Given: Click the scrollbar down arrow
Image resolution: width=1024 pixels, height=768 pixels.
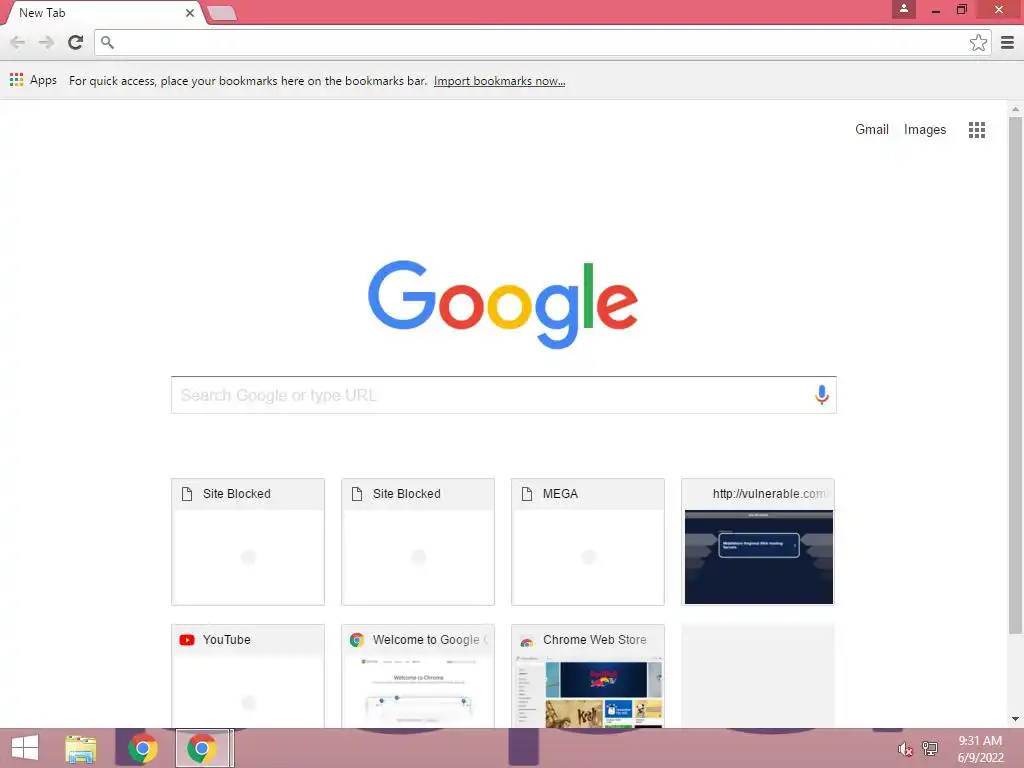Looking at the screenshot, I should (1015, 719).
